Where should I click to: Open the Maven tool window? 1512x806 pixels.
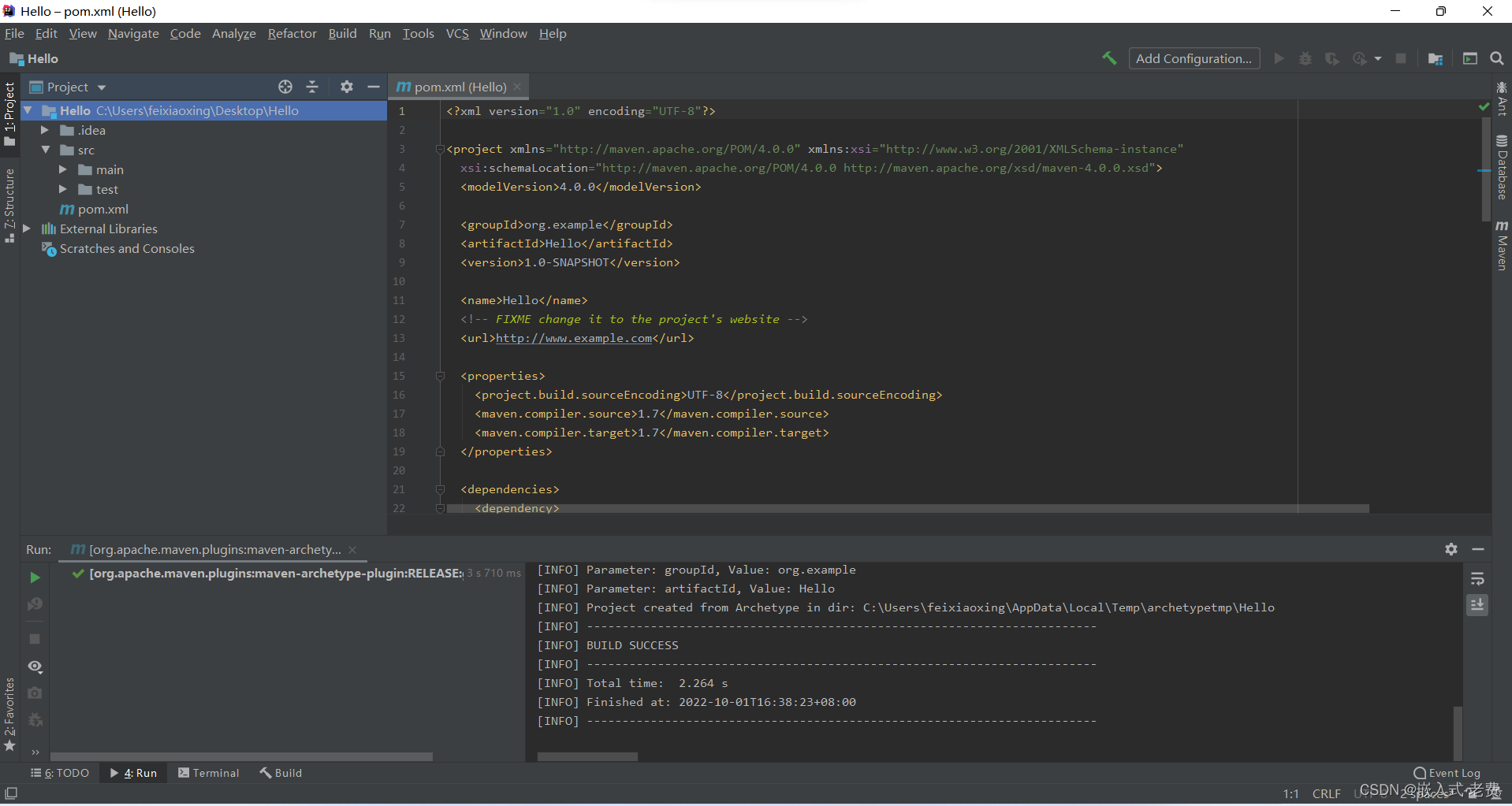1502,245
